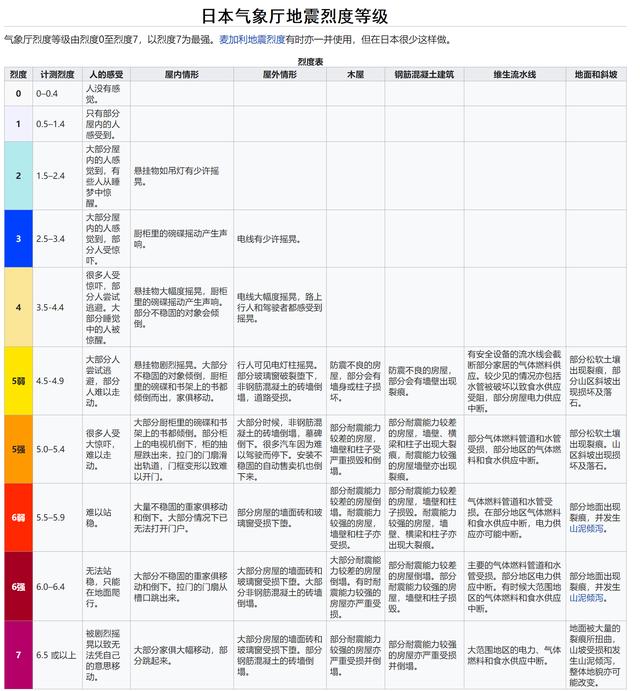Open 山泥倾泻 link in the 6强 row
The height and width of the screenshot is (691, 640).
click(586, 598)
